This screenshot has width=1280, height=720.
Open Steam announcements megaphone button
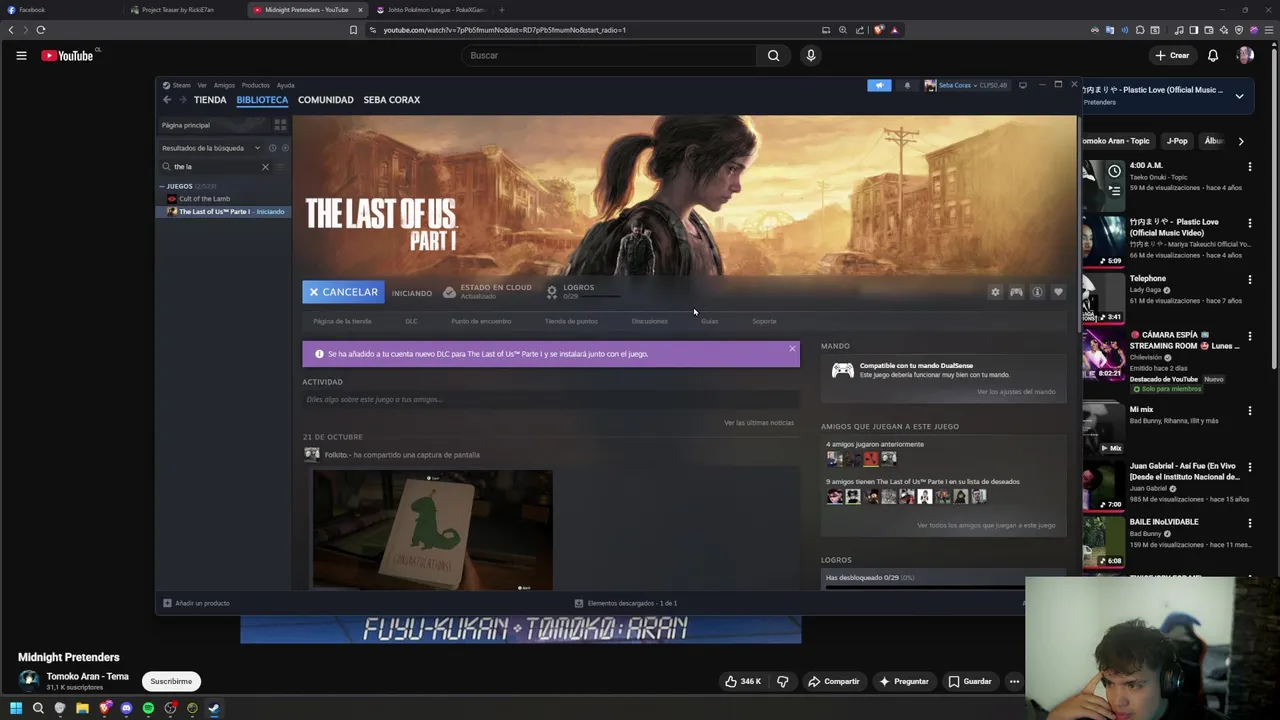pyautogui.click(x=879, y=85)
